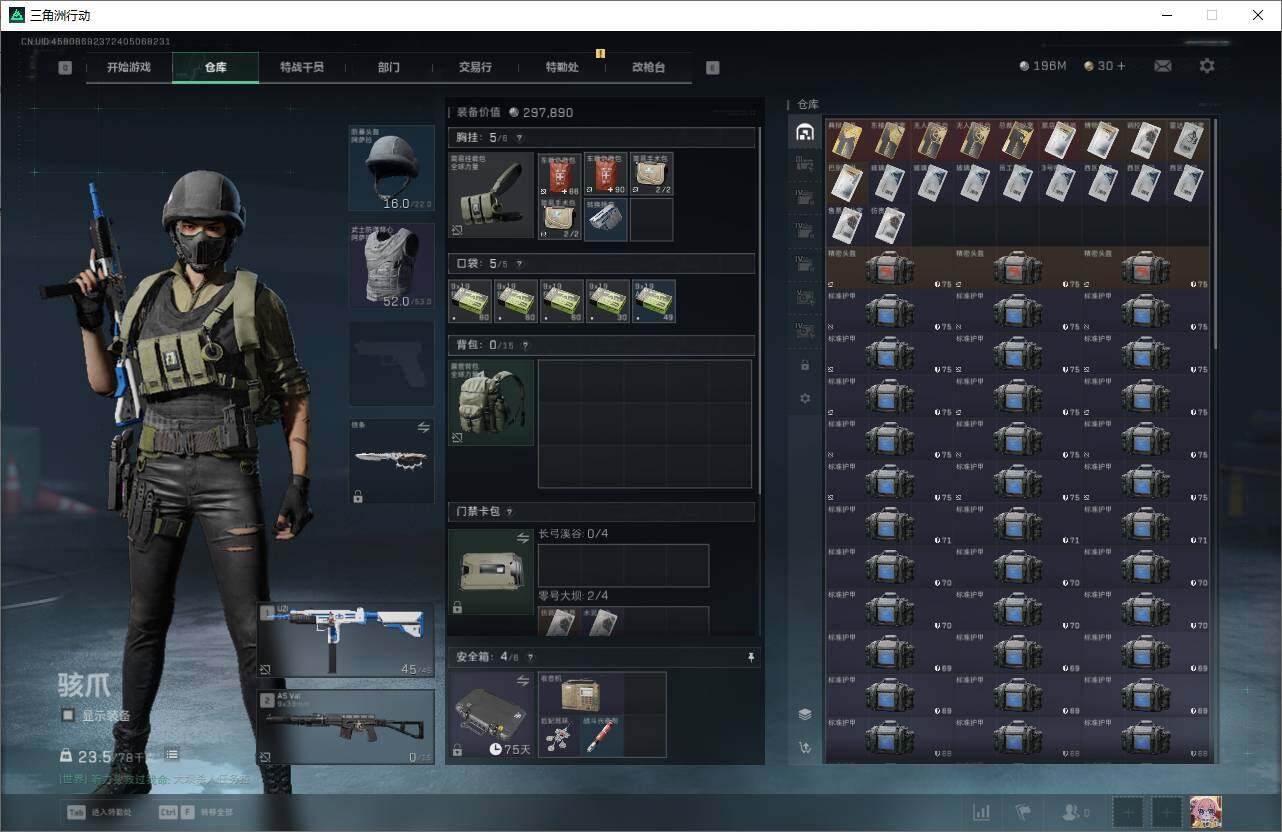This screenshot has width=1282, height=832.
Task: Click the list icon beside weight 23.5
Action: tap(172, 755)
